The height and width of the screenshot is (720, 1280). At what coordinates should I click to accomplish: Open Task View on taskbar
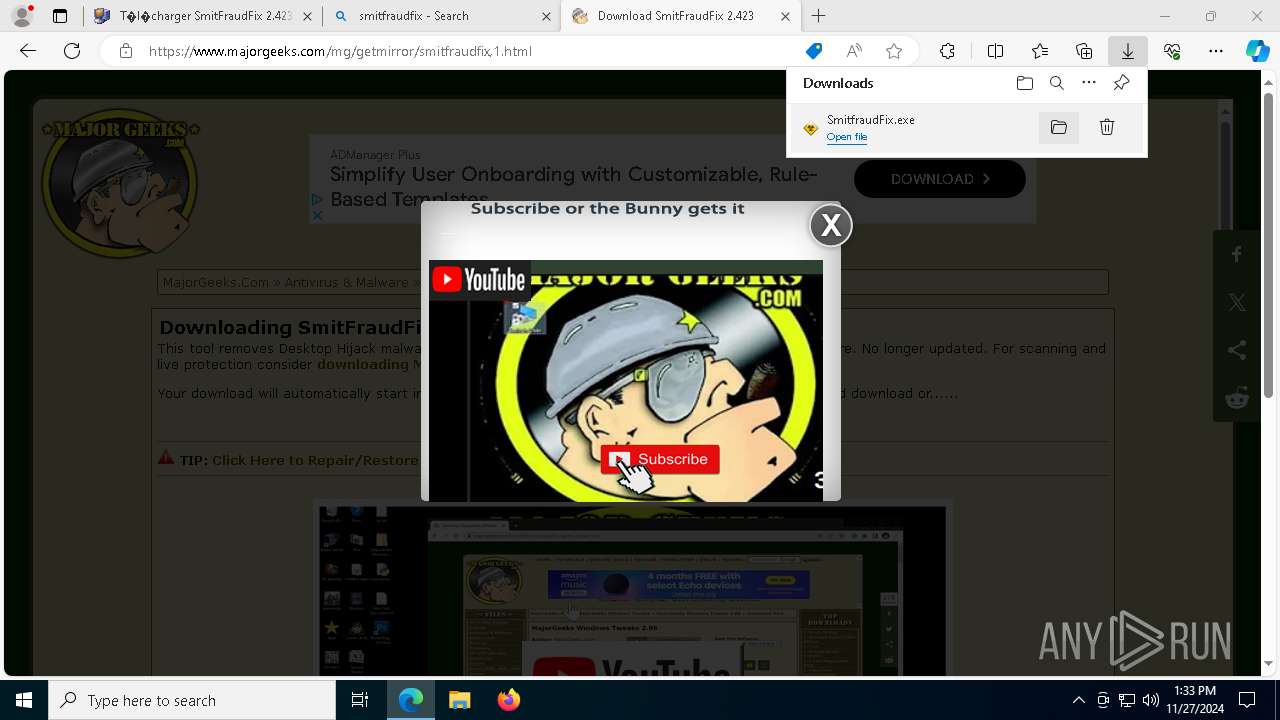(360, 700)
